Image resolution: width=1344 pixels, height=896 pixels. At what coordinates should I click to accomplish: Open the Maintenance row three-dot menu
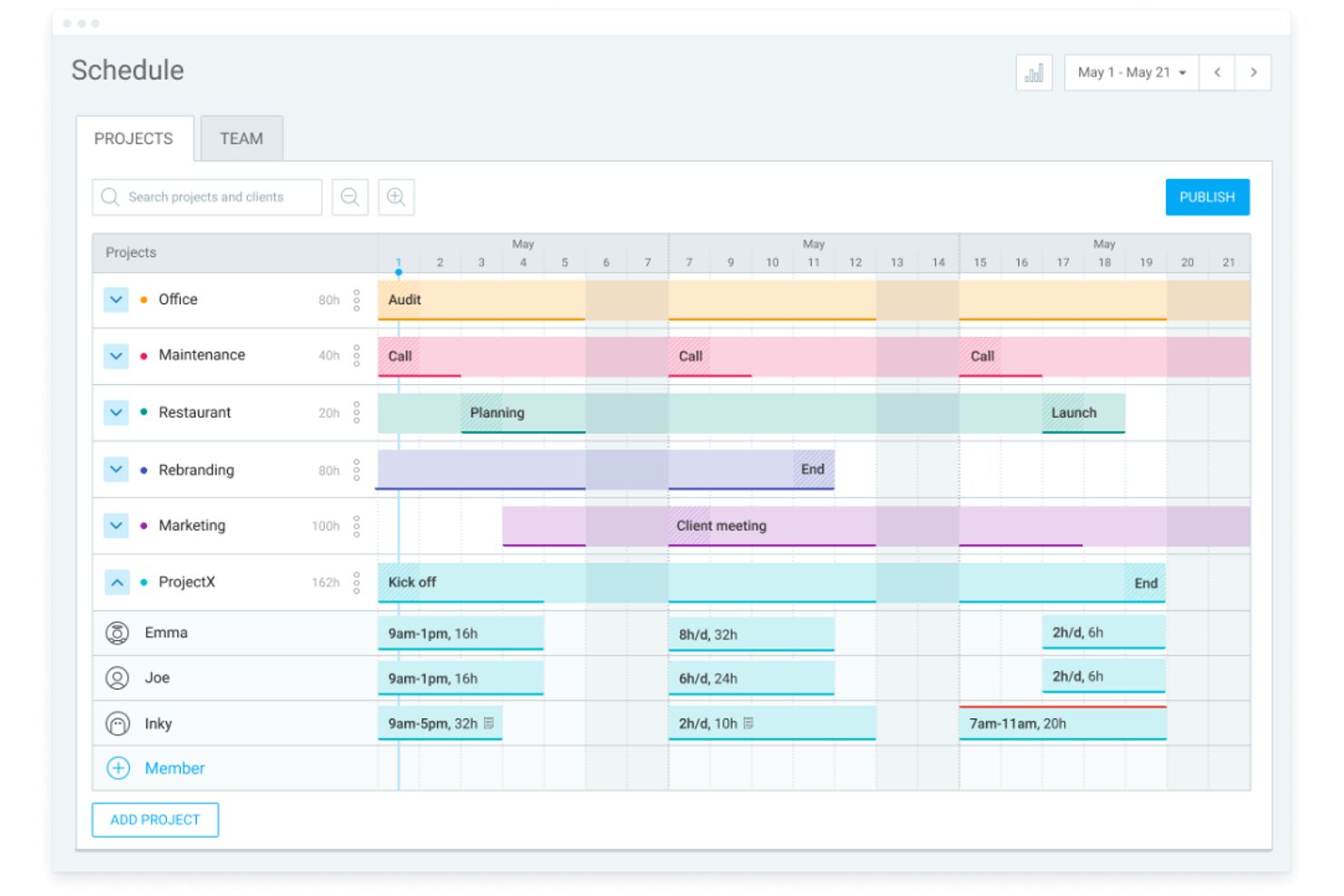pyautogui.click(x=357, y=355)
